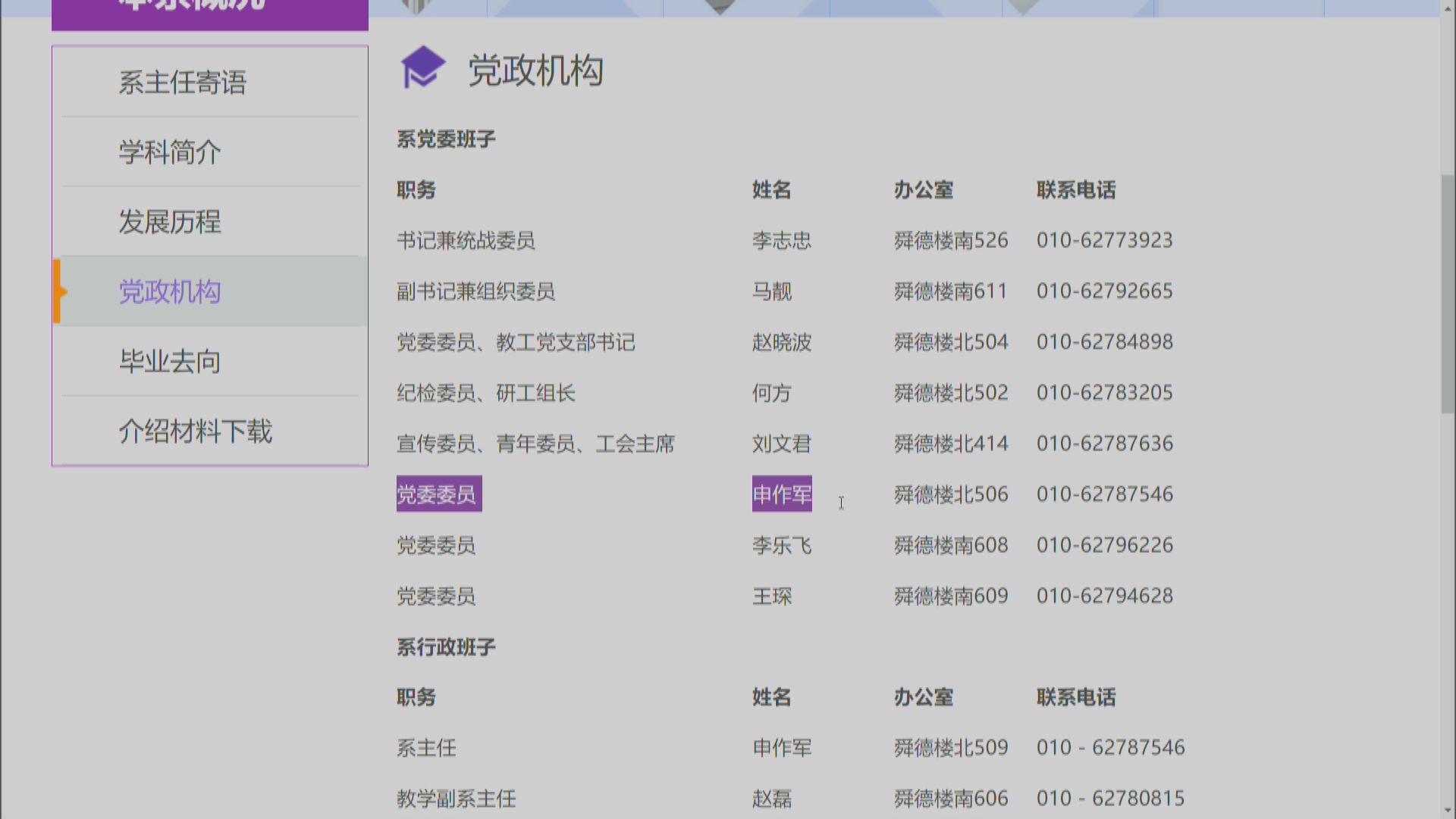Screen dimensions: 1456x819
Task: Click the active 党政机构 sidebar entry
Action: (x=170, y=292)
